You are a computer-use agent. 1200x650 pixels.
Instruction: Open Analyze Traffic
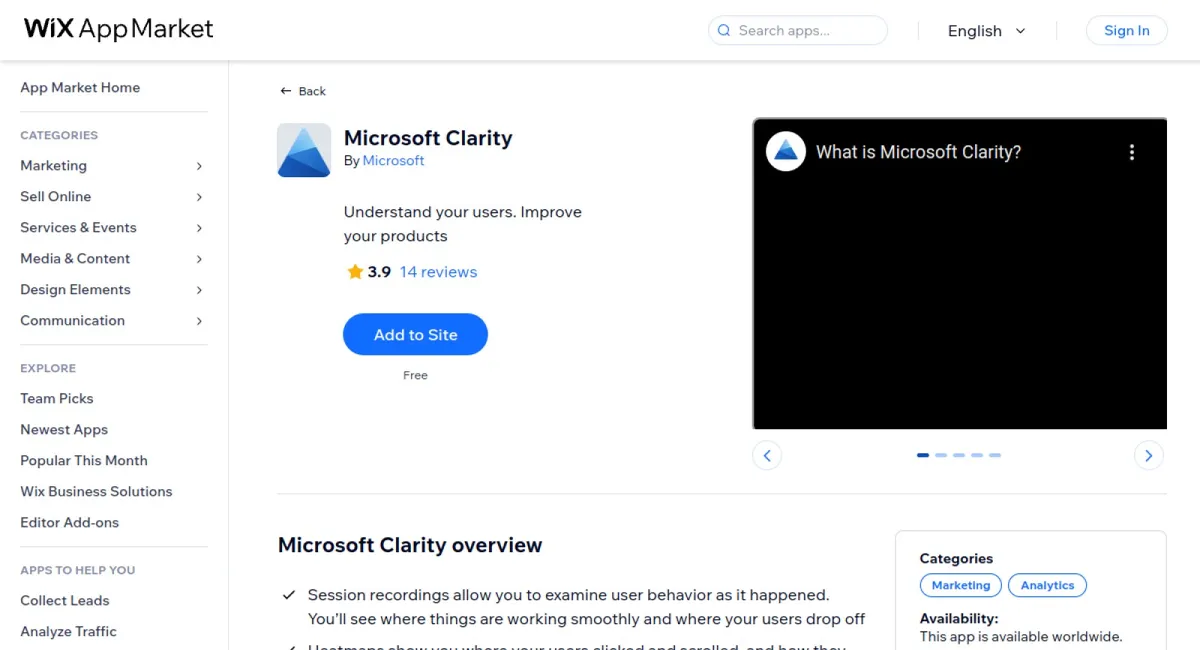click(68, 631)
